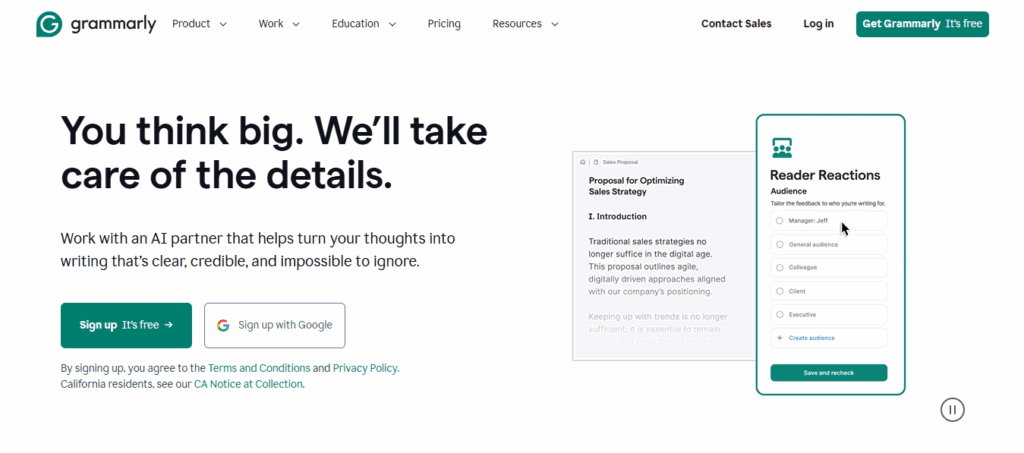
Task: Open the Pricing page from the navigation bar
Action: 444,24
